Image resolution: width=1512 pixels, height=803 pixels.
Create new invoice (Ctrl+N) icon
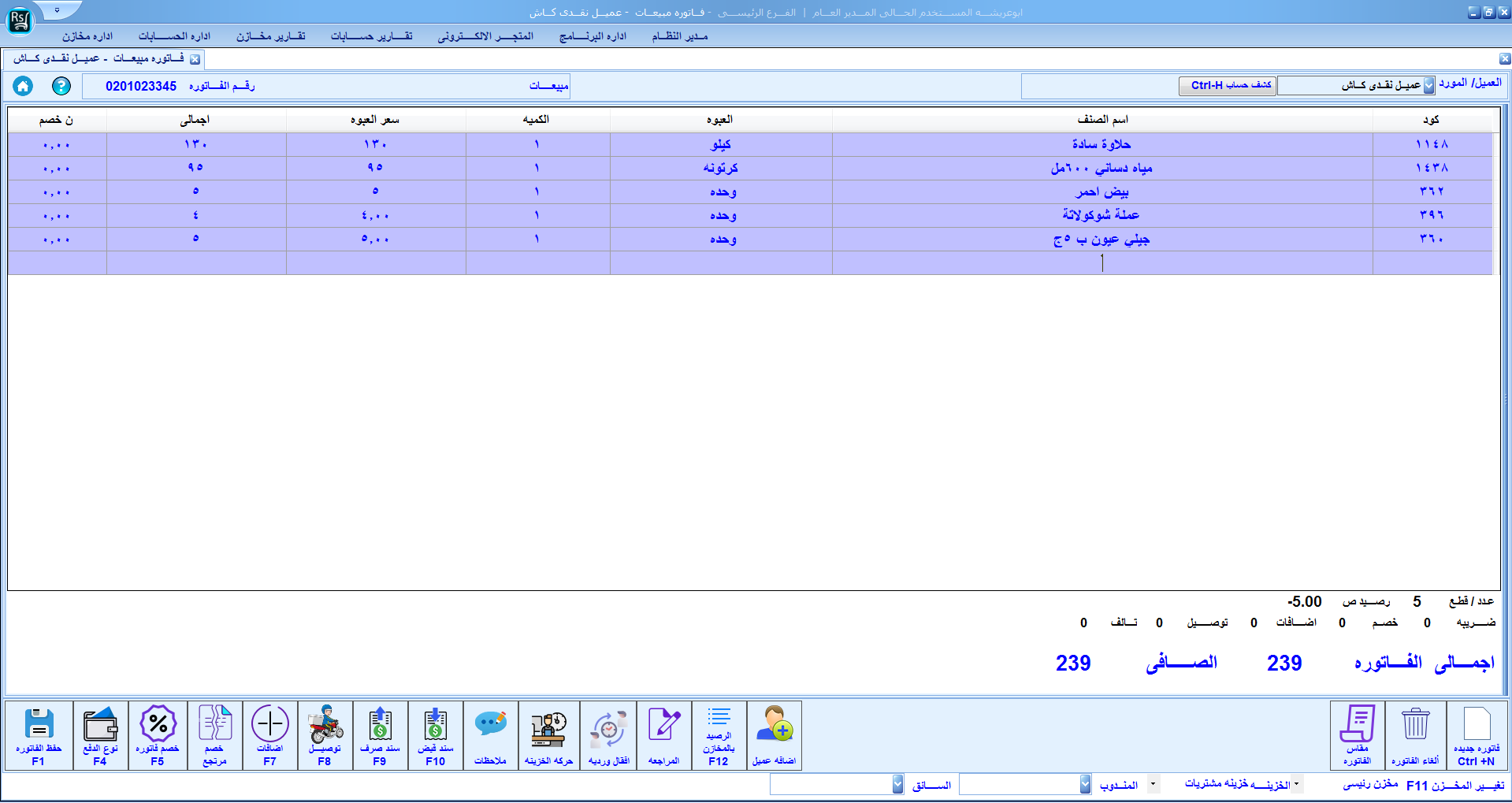[x=1477, y=736]
